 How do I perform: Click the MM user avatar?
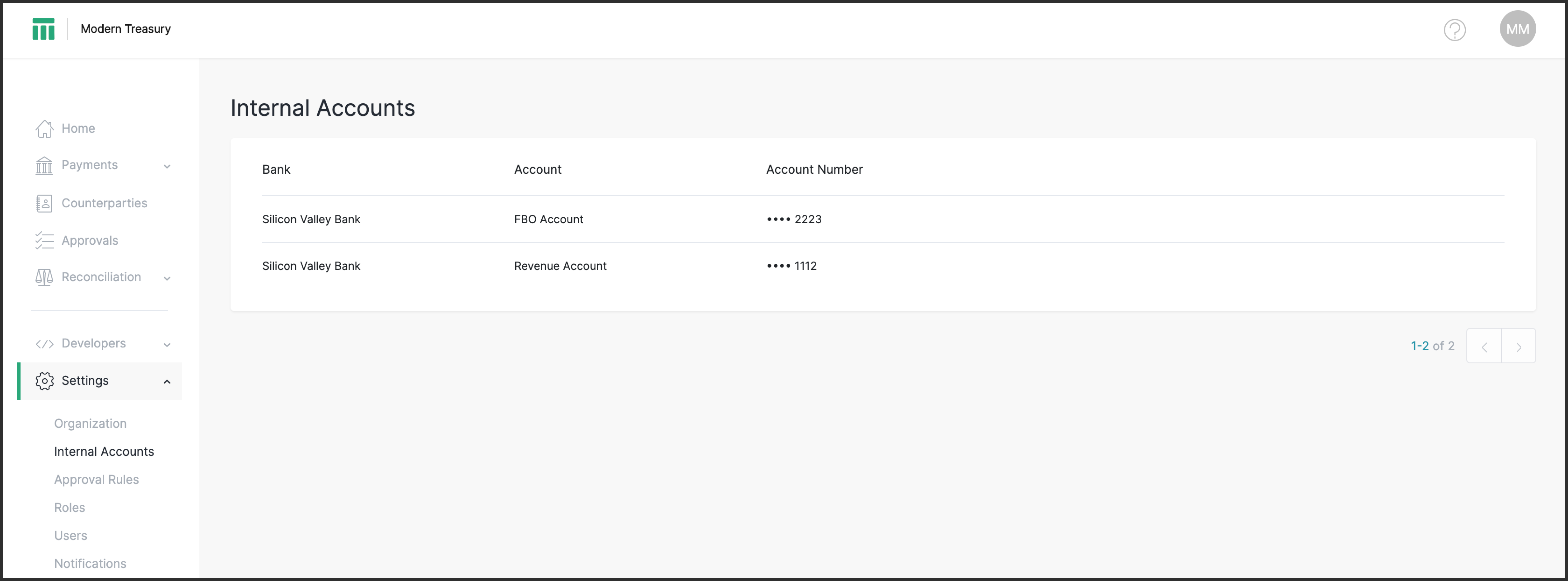click(1517, 29)
